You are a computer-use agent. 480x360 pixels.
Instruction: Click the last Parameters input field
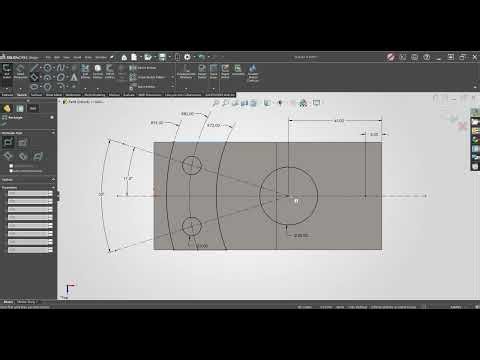[30, 250]
